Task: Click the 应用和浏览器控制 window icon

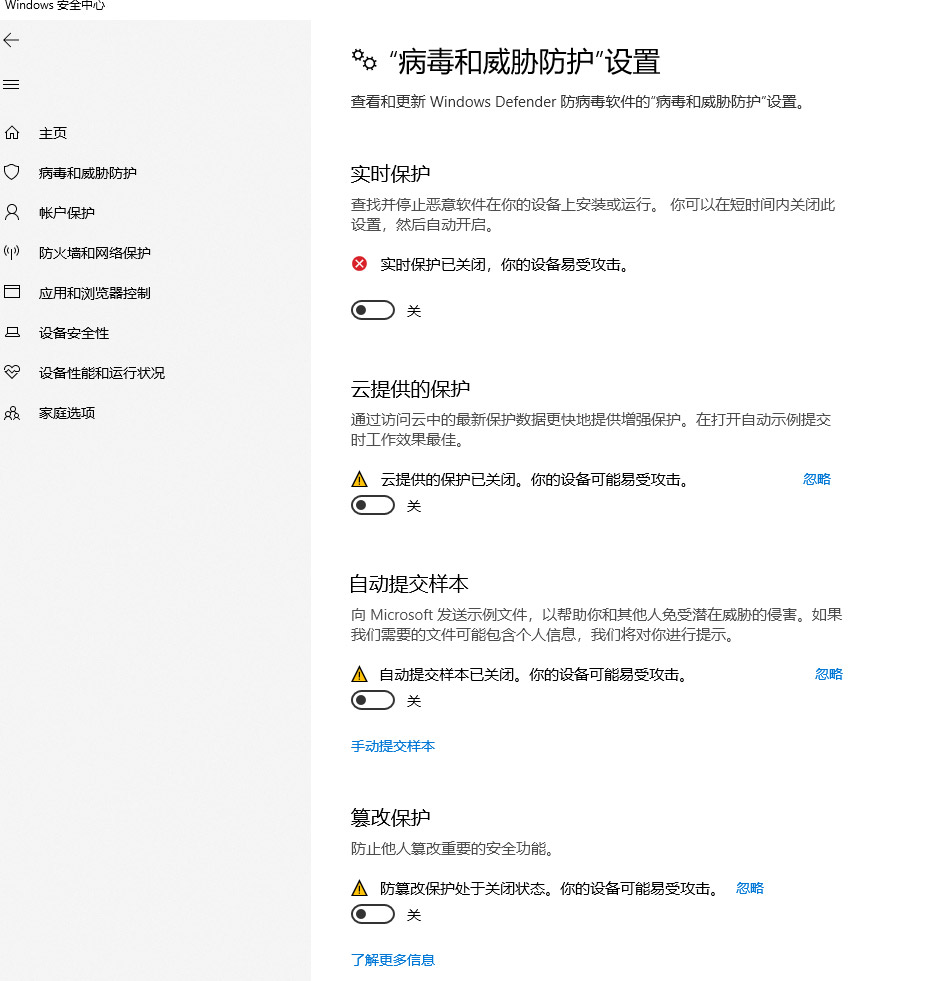Action: point(12,292)
